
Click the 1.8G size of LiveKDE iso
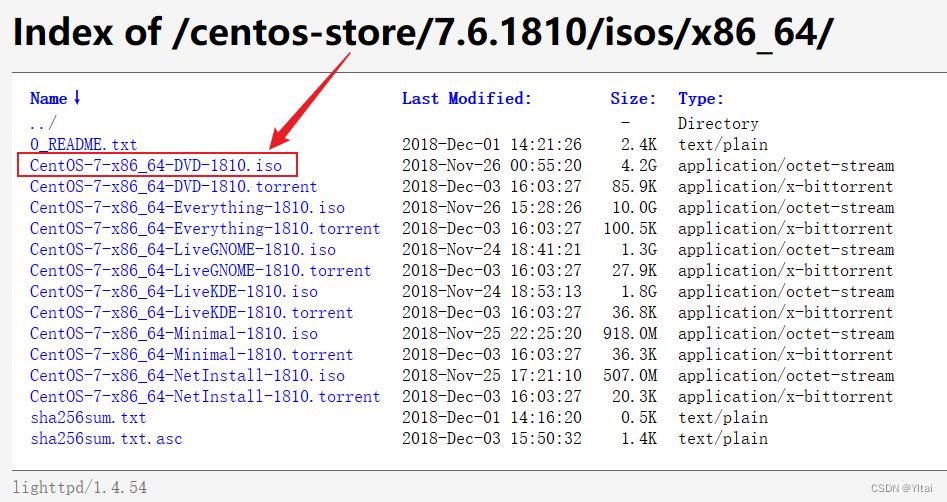click(639, 292)
